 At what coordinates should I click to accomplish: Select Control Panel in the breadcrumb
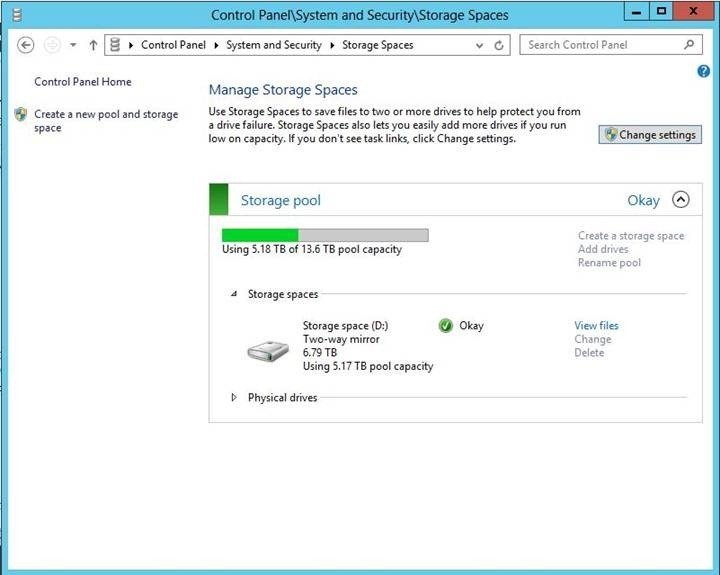[x=173, y=45]
